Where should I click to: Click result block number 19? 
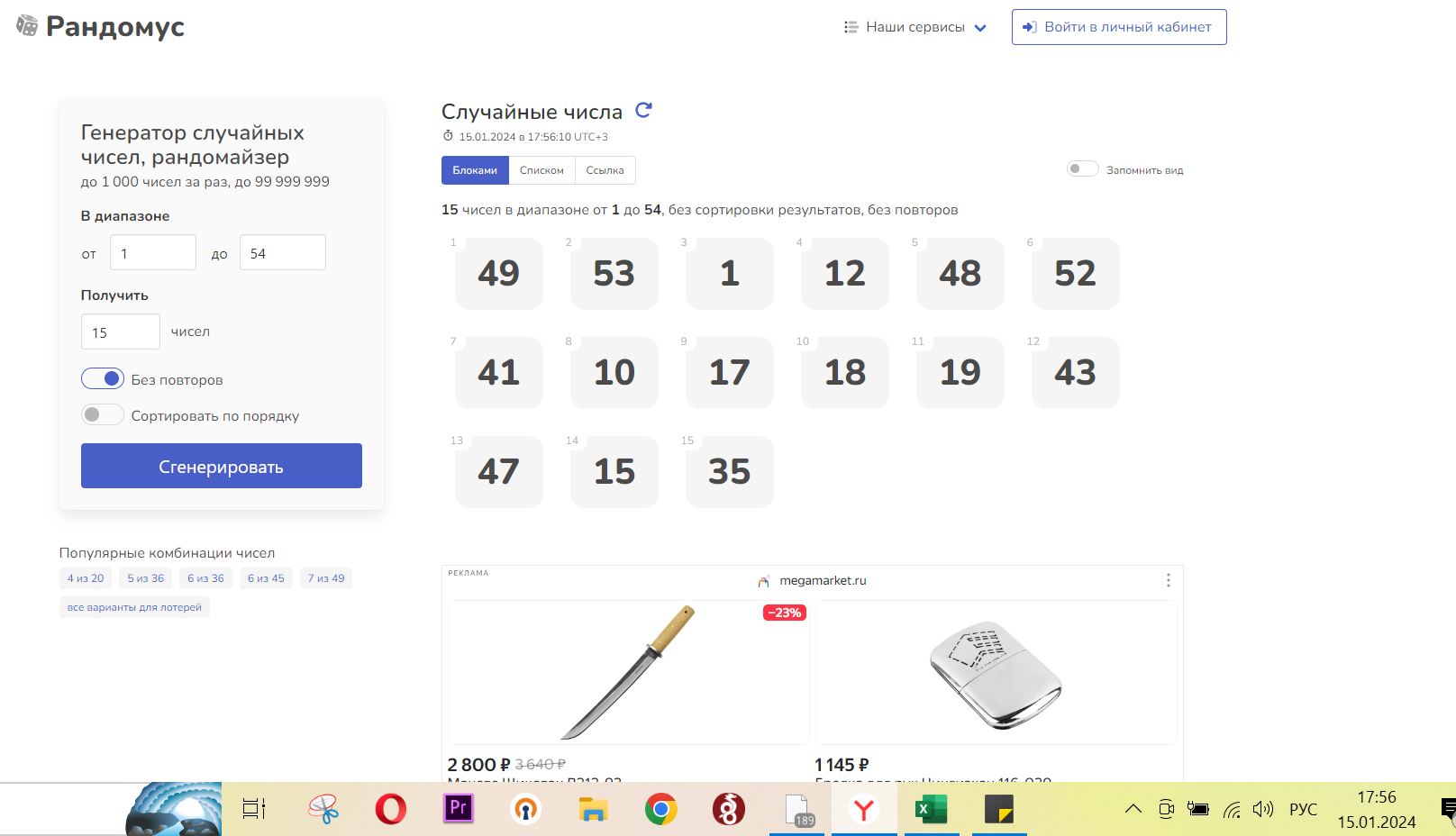pos(960,373)
